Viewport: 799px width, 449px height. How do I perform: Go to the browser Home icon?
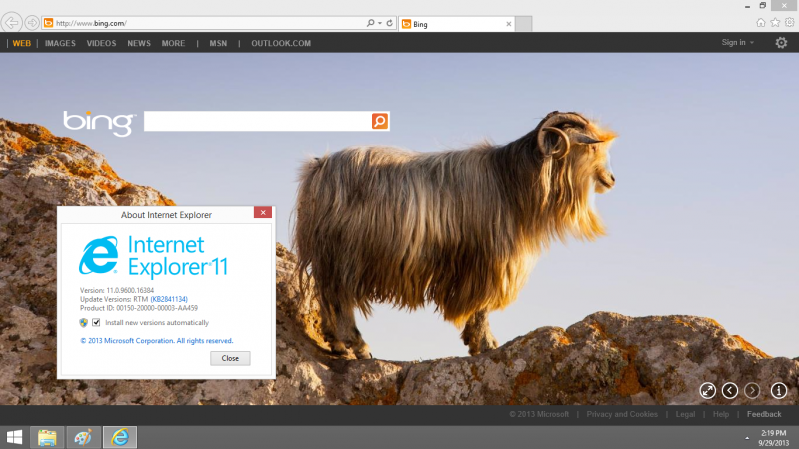[761, 22]
